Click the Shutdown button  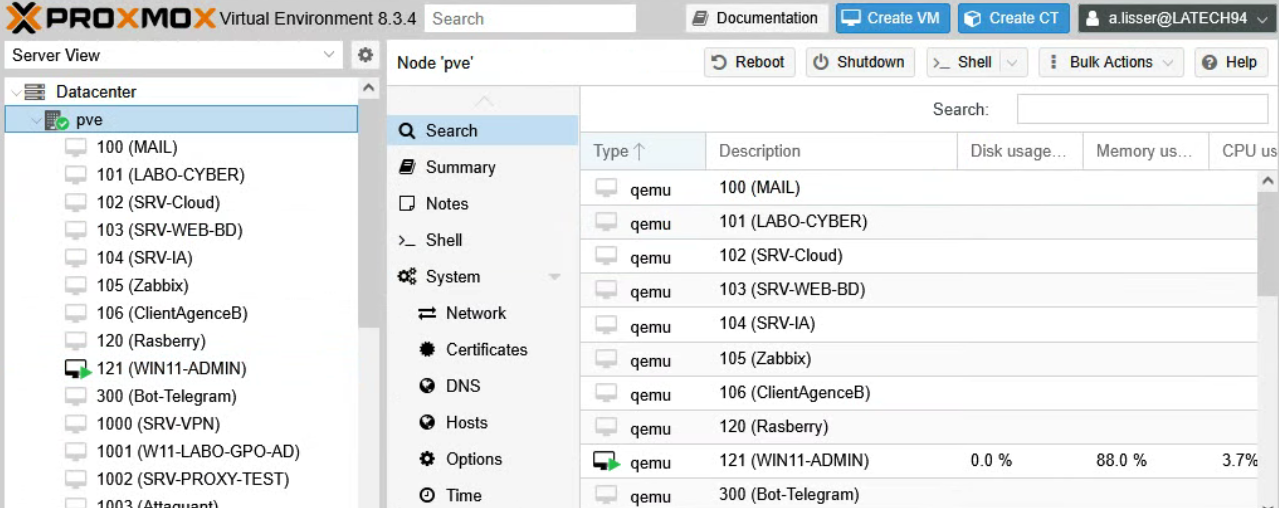click(x=860, y=62)
